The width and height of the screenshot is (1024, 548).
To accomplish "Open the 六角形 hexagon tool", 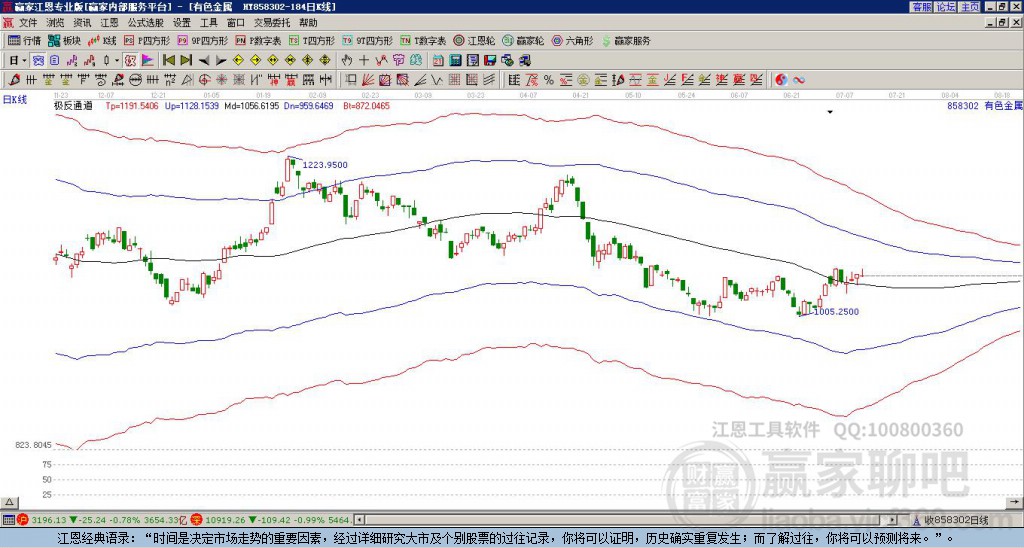I will (x=572, y=40).
